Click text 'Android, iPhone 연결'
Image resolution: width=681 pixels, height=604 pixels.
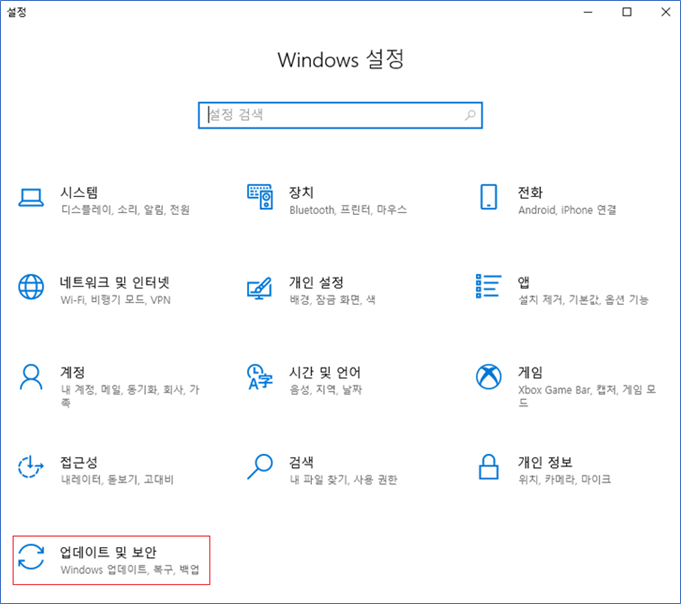pos(567,210)
